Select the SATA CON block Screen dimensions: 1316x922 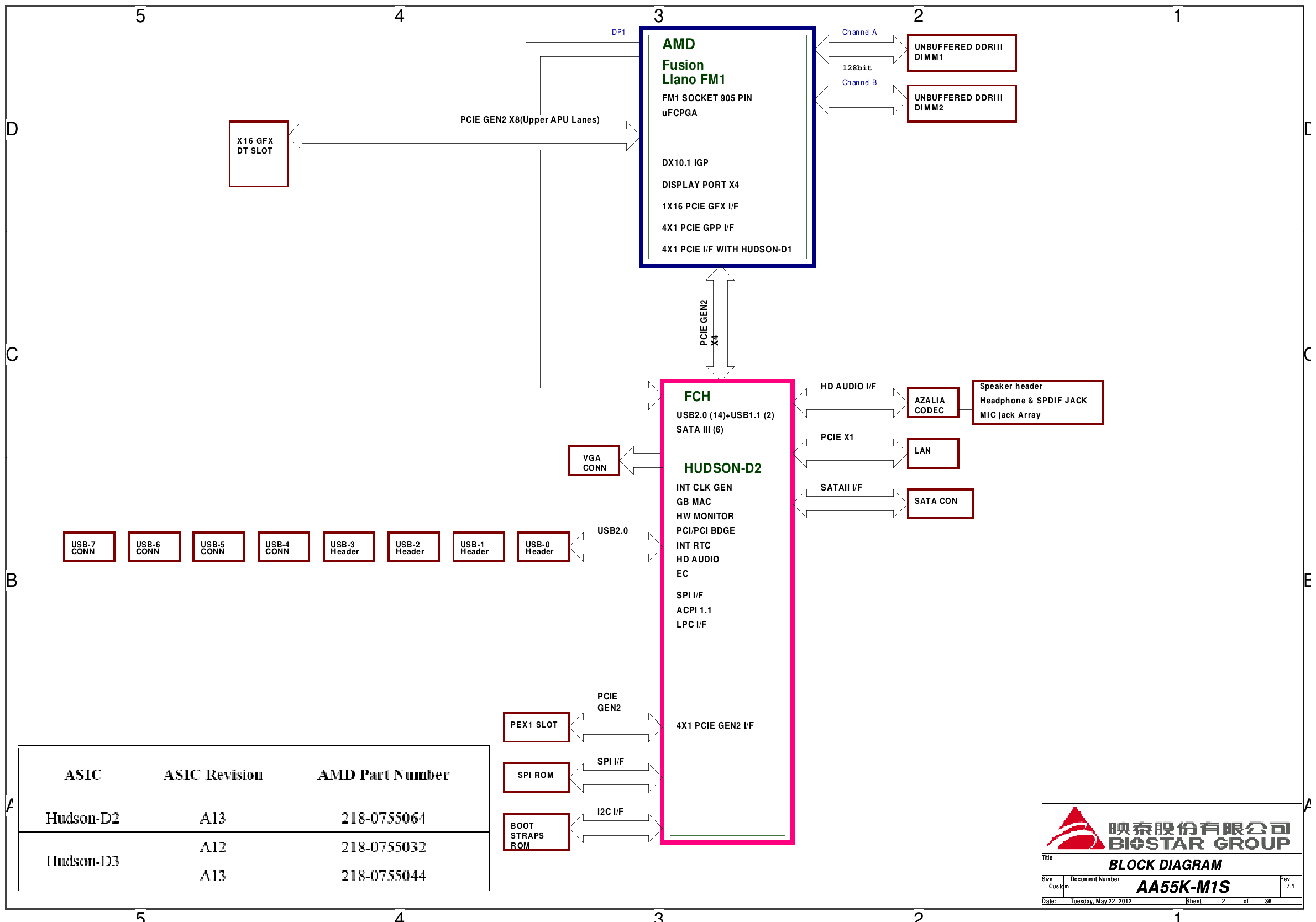tap(940, 503)
